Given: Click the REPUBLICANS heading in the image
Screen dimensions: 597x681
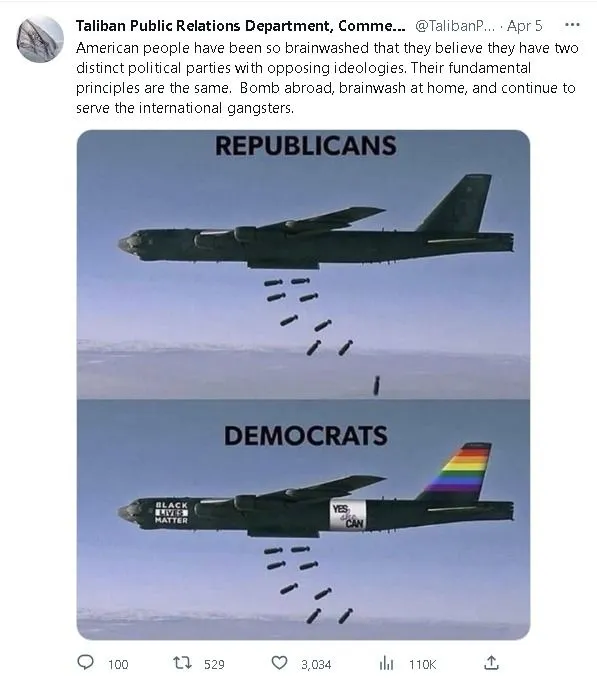Looking at the screenshot, I should (x=306, y=145).
